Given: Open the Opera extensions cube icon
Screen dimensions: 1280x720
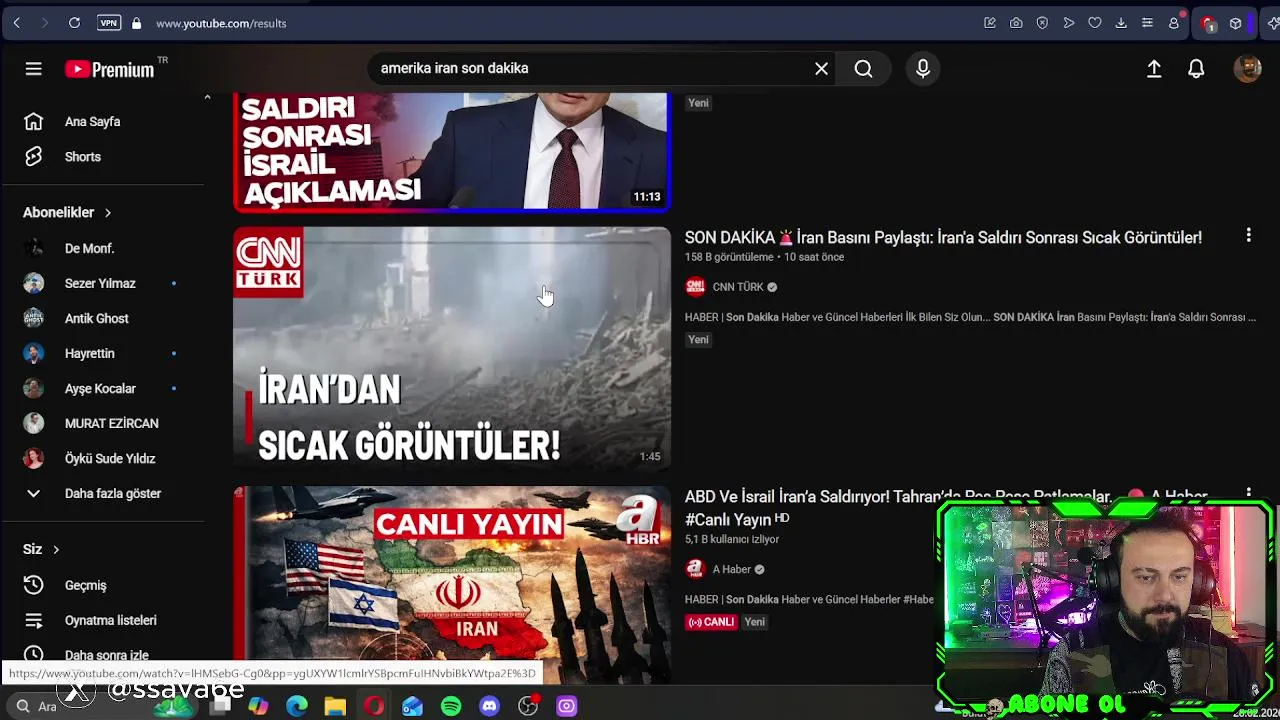Looking at the screenshot, I should pos(1236,23).
